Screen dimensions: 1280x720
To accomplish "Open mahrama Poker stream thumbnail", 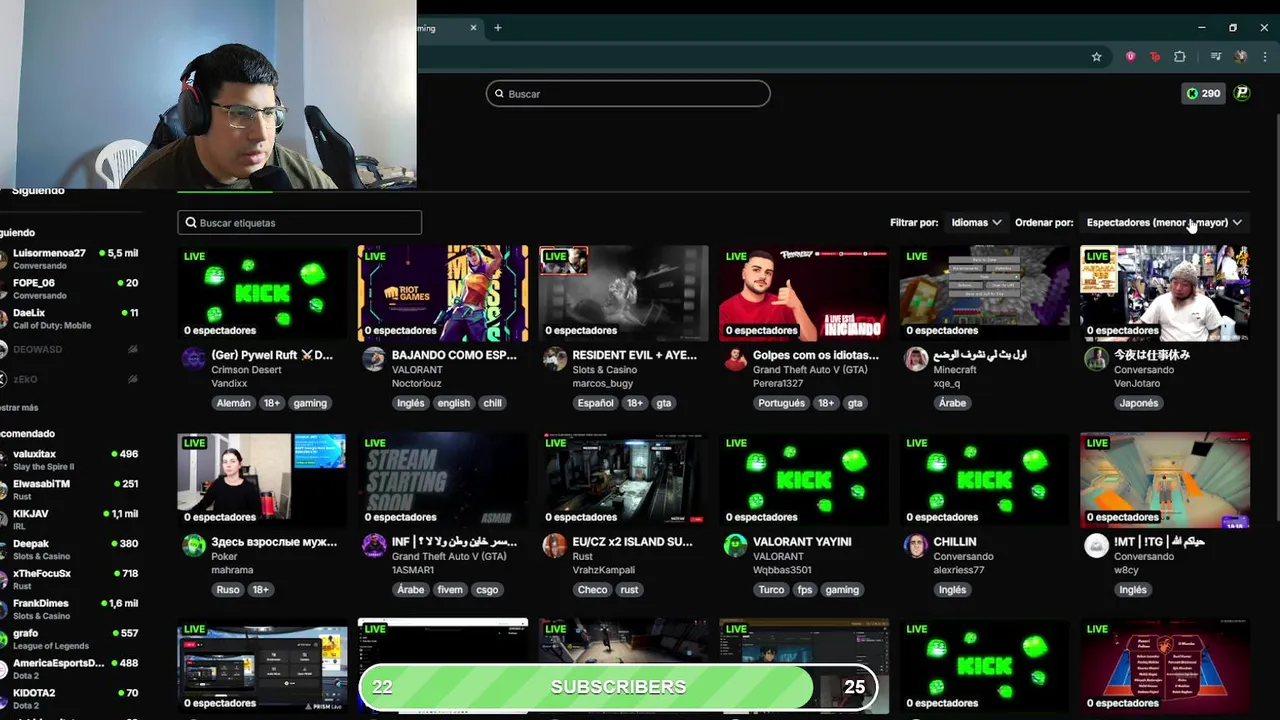I will pos(262,479).
